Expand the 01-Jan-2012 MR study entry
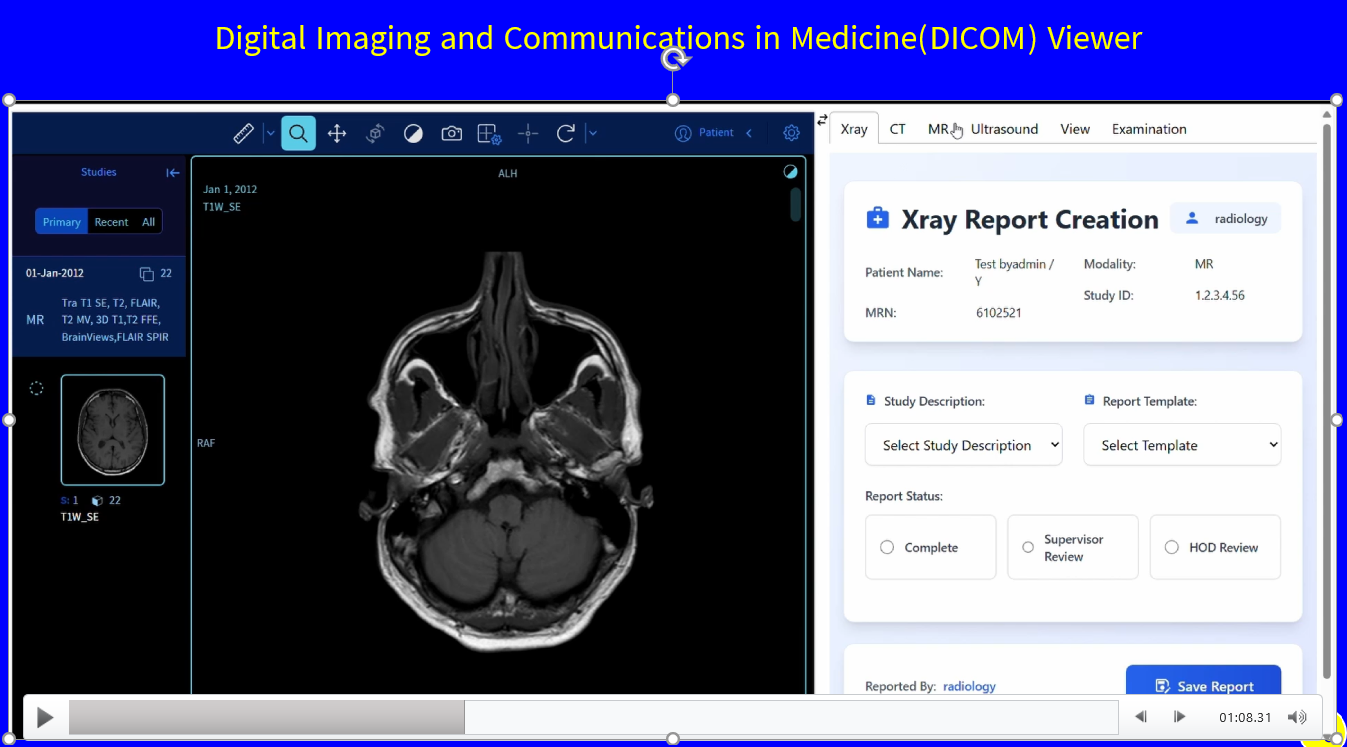1347x747 pixels. click(99, 307)
